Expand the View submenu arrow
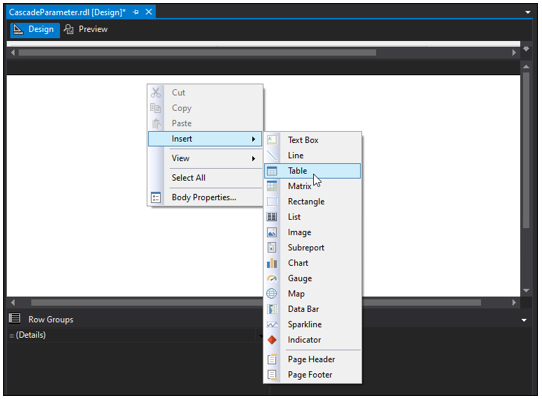Image resolution: width=542 pixels, height=399 pixels. [x=253, y=158]
